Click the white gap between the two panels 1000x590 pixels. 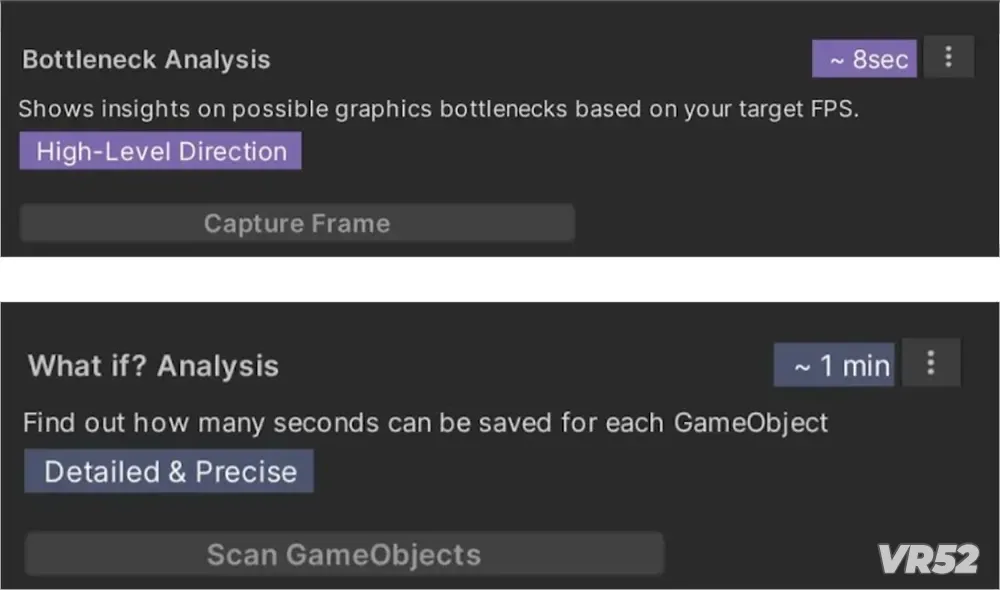[x=500, y=279]
